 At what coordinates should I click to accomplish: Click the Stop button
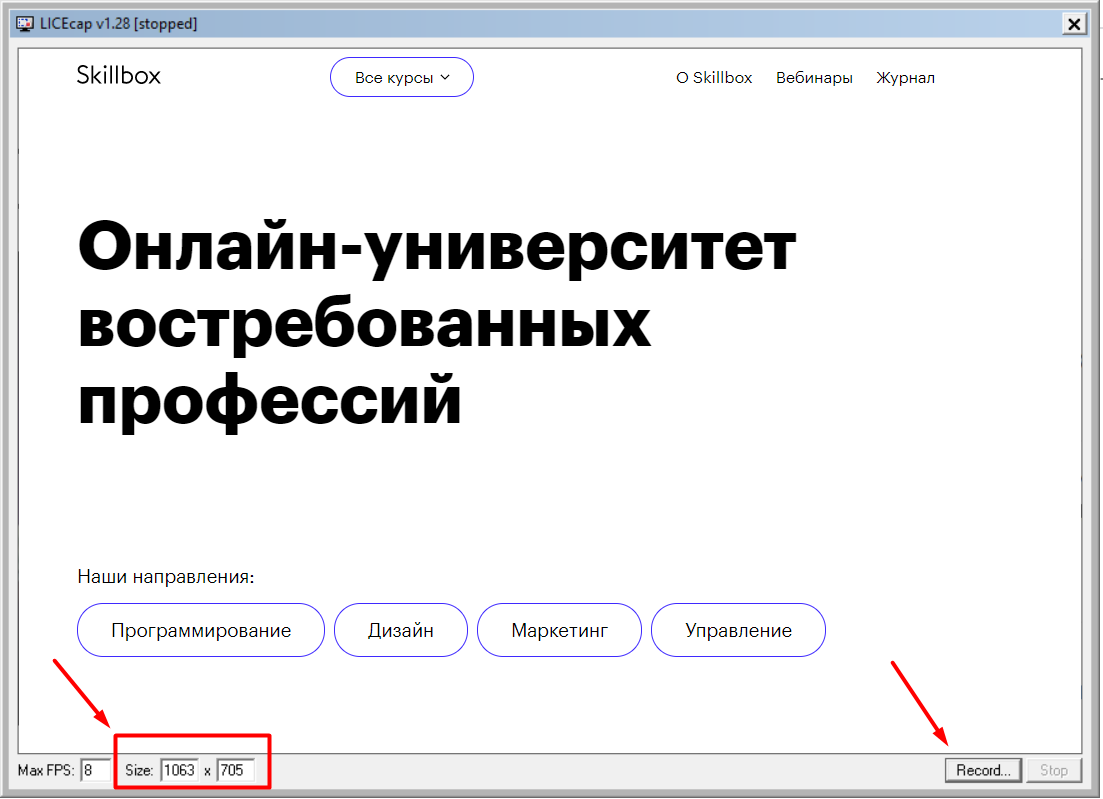pyautogui.click(x=1054, y=770)
